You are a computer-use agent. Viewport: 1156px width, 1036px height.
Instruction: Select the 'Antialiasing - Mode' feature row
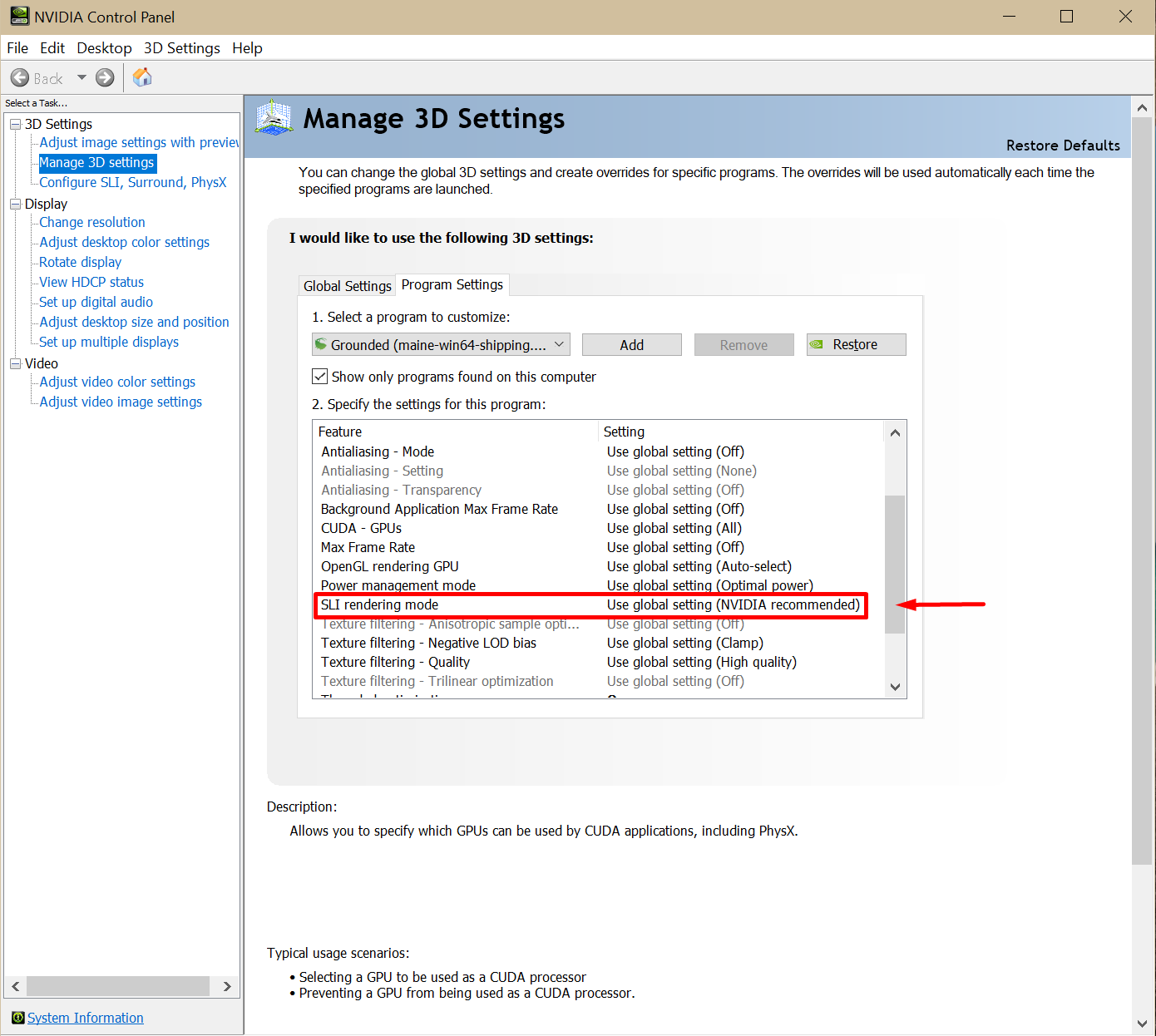click(x=598, y=451)
